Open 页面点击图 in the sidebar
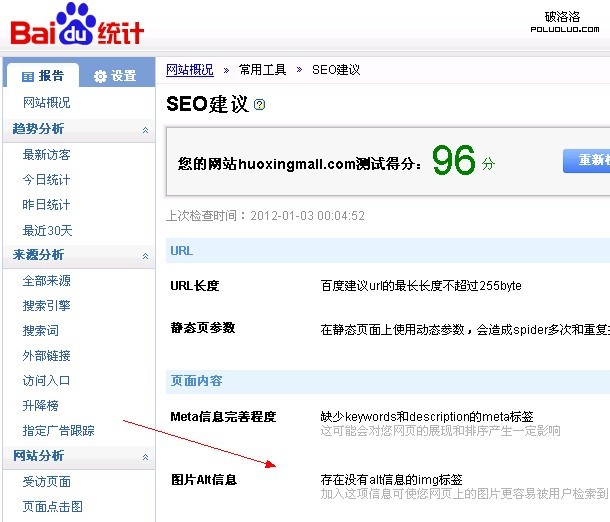The height and width of the screenshot is (522, 610). [52, 507]
